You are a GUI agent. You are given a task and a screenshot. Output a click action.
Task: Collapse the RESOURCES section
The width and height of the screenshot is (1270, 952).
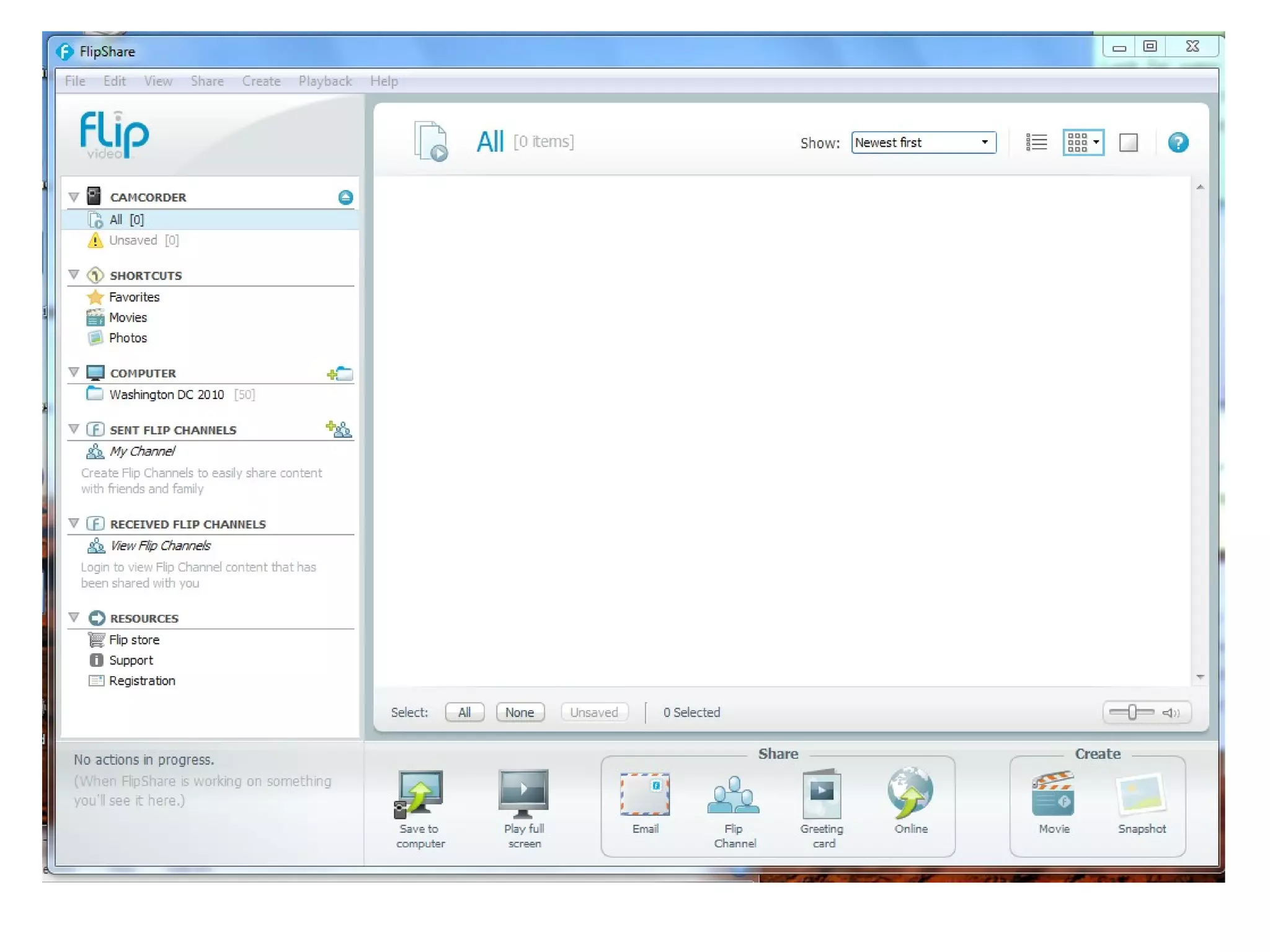click(x=74, y=617)
